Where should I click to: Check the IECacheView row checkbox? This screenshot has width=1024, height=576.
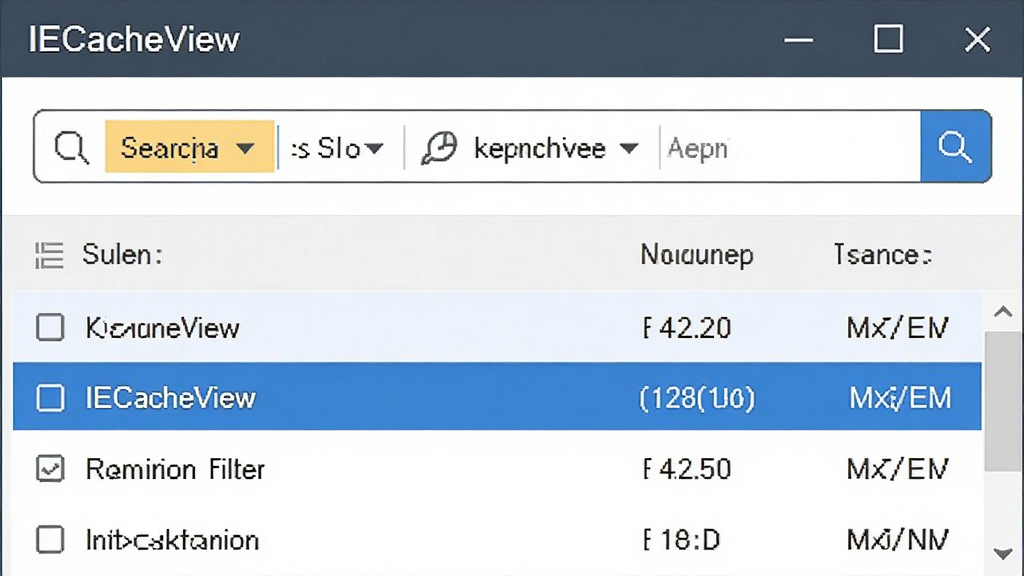pyautogui.click(x=50, y=398)
